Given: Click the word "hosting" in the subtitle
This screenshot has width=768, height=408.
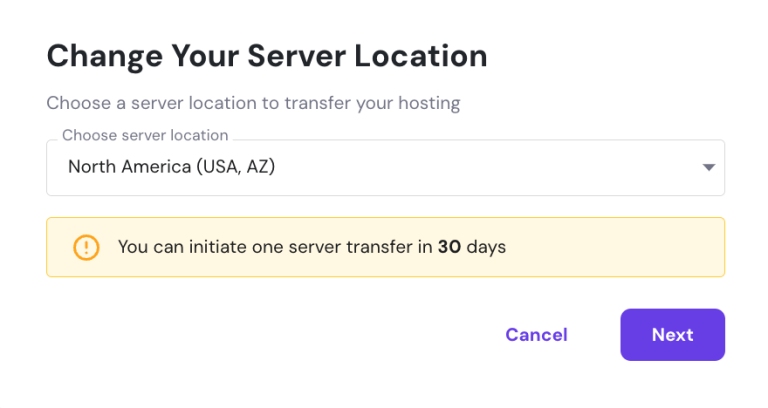Looking at the screenshot, I should coord(429,103).
